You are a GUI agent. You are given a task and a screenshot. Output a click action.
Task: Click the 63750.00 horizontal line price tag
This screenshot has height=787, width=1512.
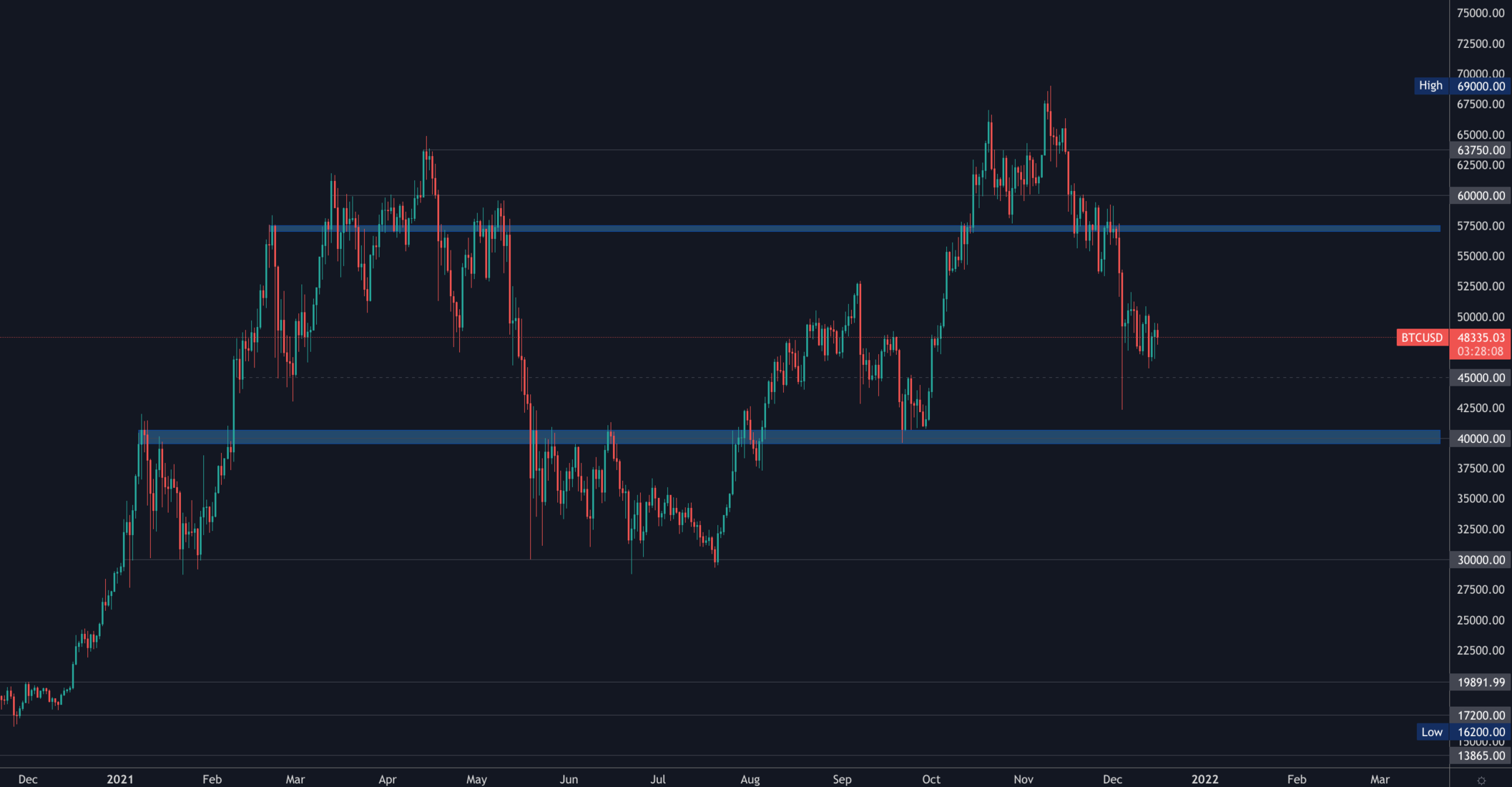[x=1481, y=150]
